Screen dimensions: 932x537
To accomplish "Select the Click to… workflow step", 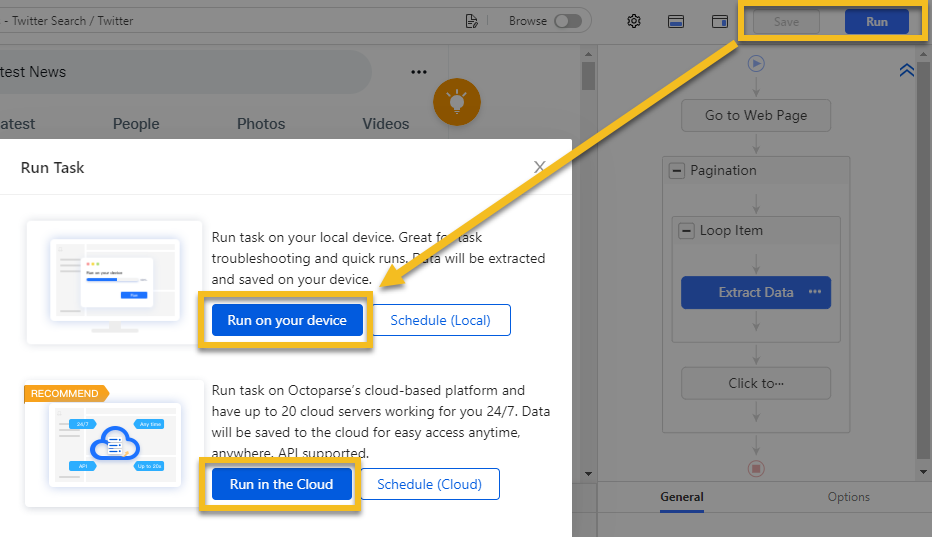I will pyautogui.click(x=756, y=384).
